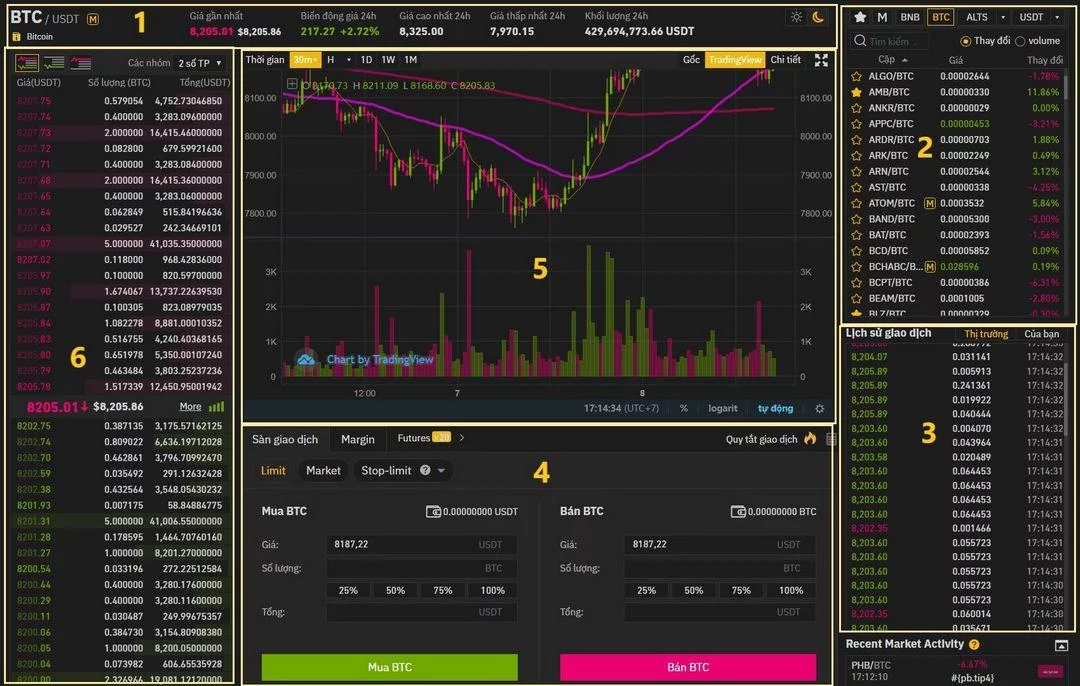Unfavorite the AMB/BTC pair star
Viewport: 1080px width, 686px height.
click(x=856, y=92)
